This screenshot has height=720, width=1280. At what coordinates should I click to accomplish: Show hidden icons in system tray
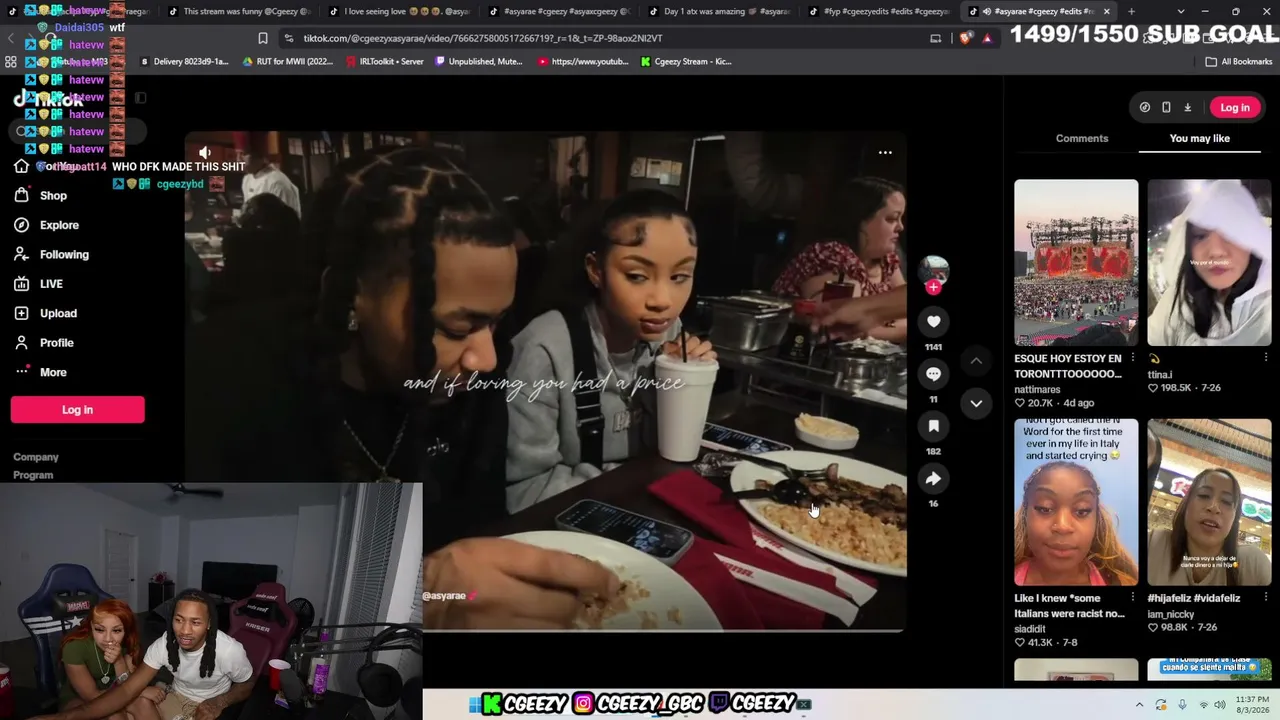(1139, 704)
